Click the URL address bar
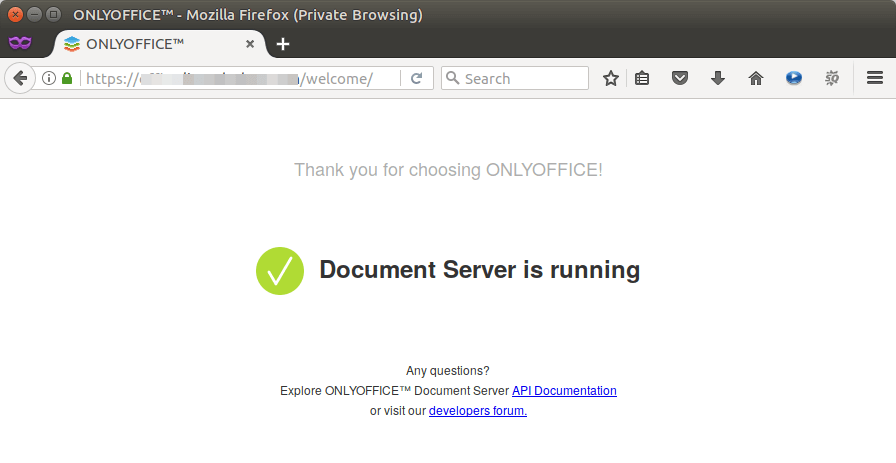Screen dimensions: 896x463 [240, 78]
